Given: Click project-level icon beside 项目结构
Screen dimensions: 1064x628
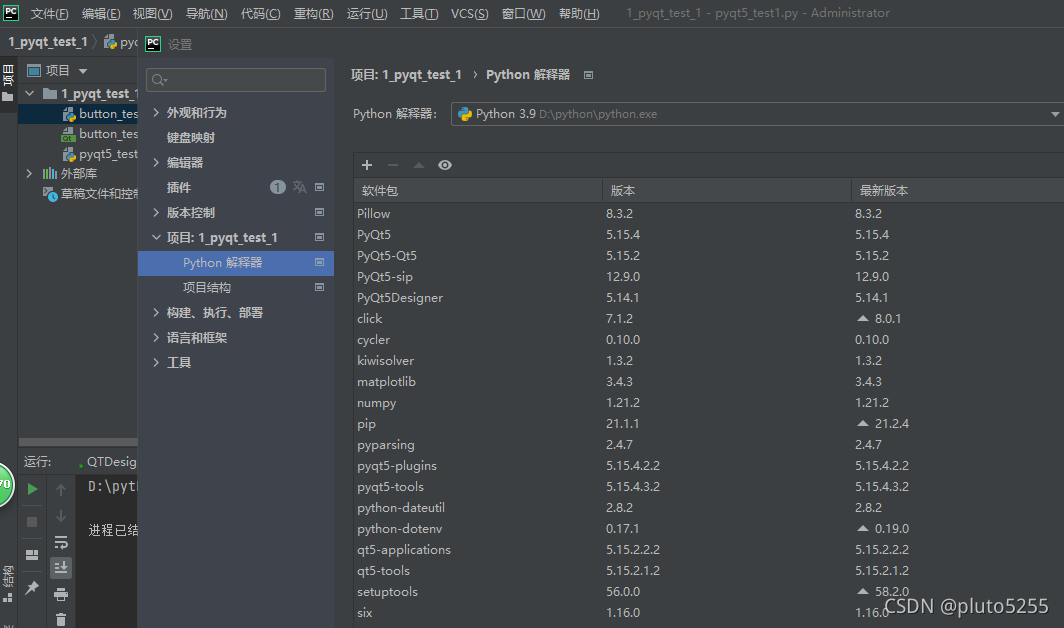Looking at the screenshot, I should [319, 287].
